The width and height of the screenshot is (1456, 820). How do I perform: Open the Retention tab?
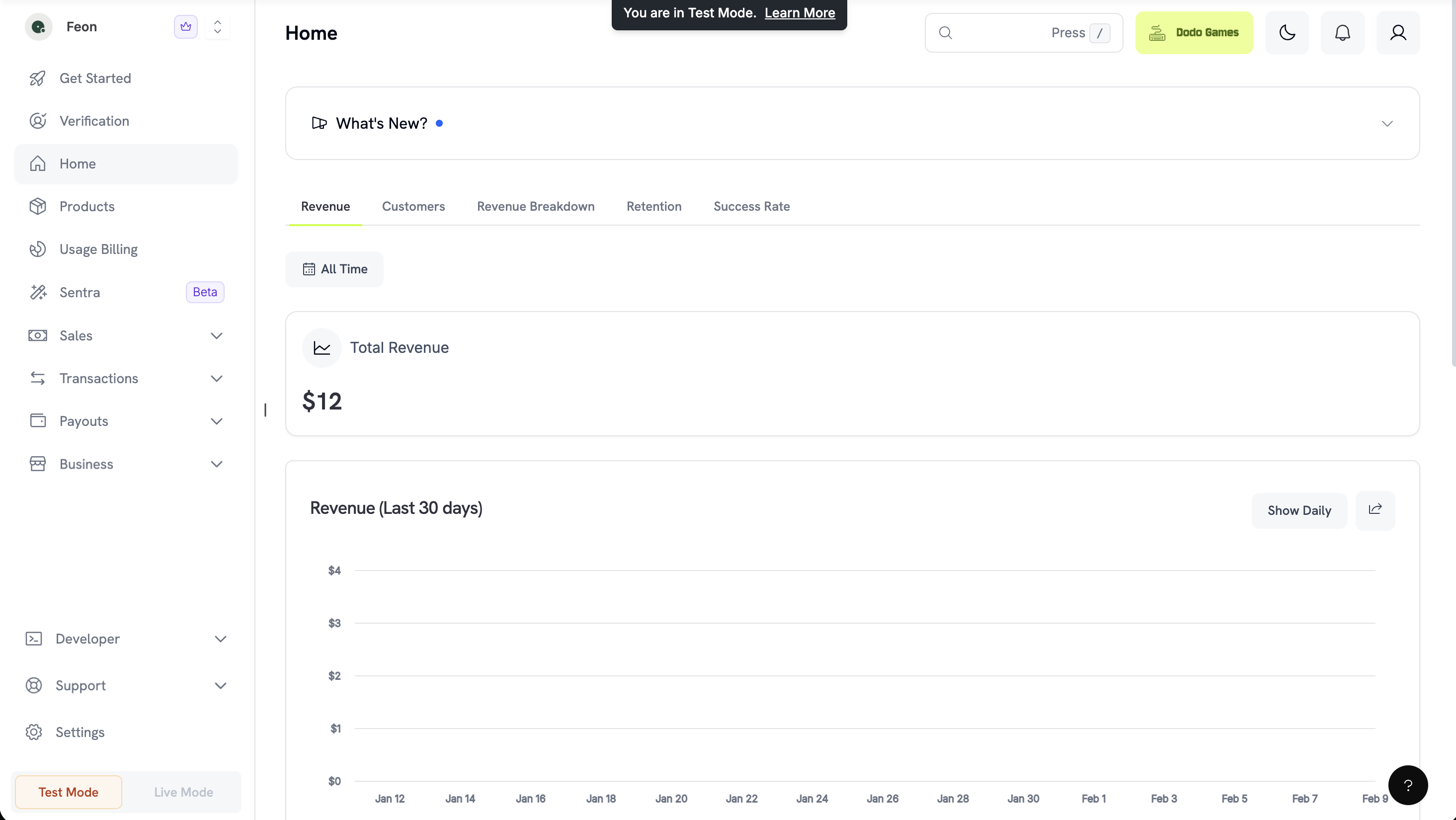pyautogui.click(x=653, y=206)
